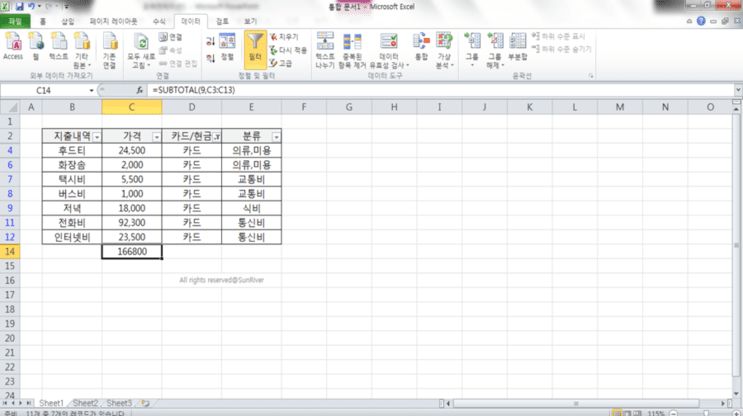Click the 지우기 clear filter button
The height and width of the screenshot is (416, 743).
coord(284,36)
